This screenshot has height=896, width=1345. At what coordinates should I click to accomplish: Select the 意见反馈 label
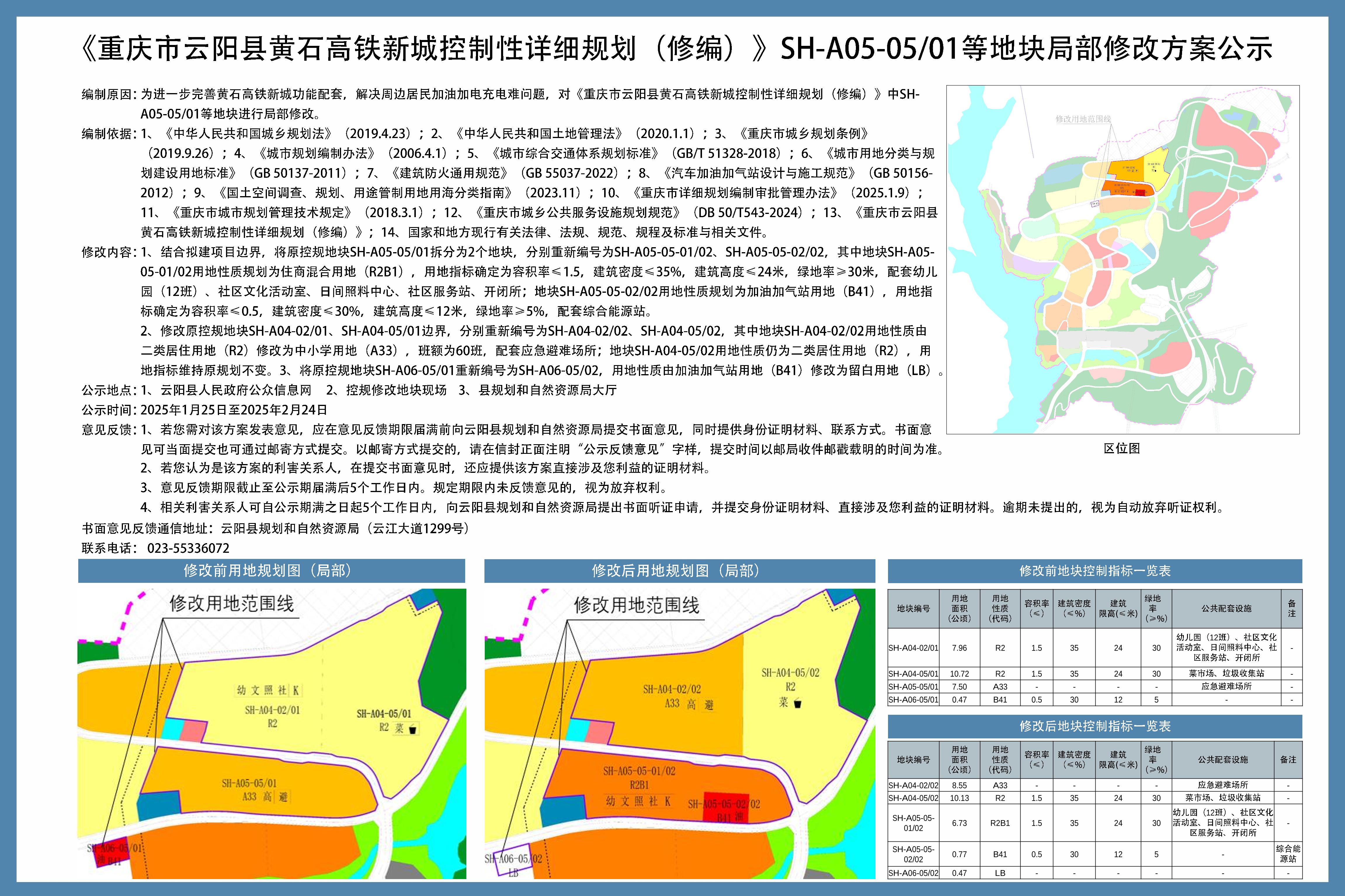[108, 430]
